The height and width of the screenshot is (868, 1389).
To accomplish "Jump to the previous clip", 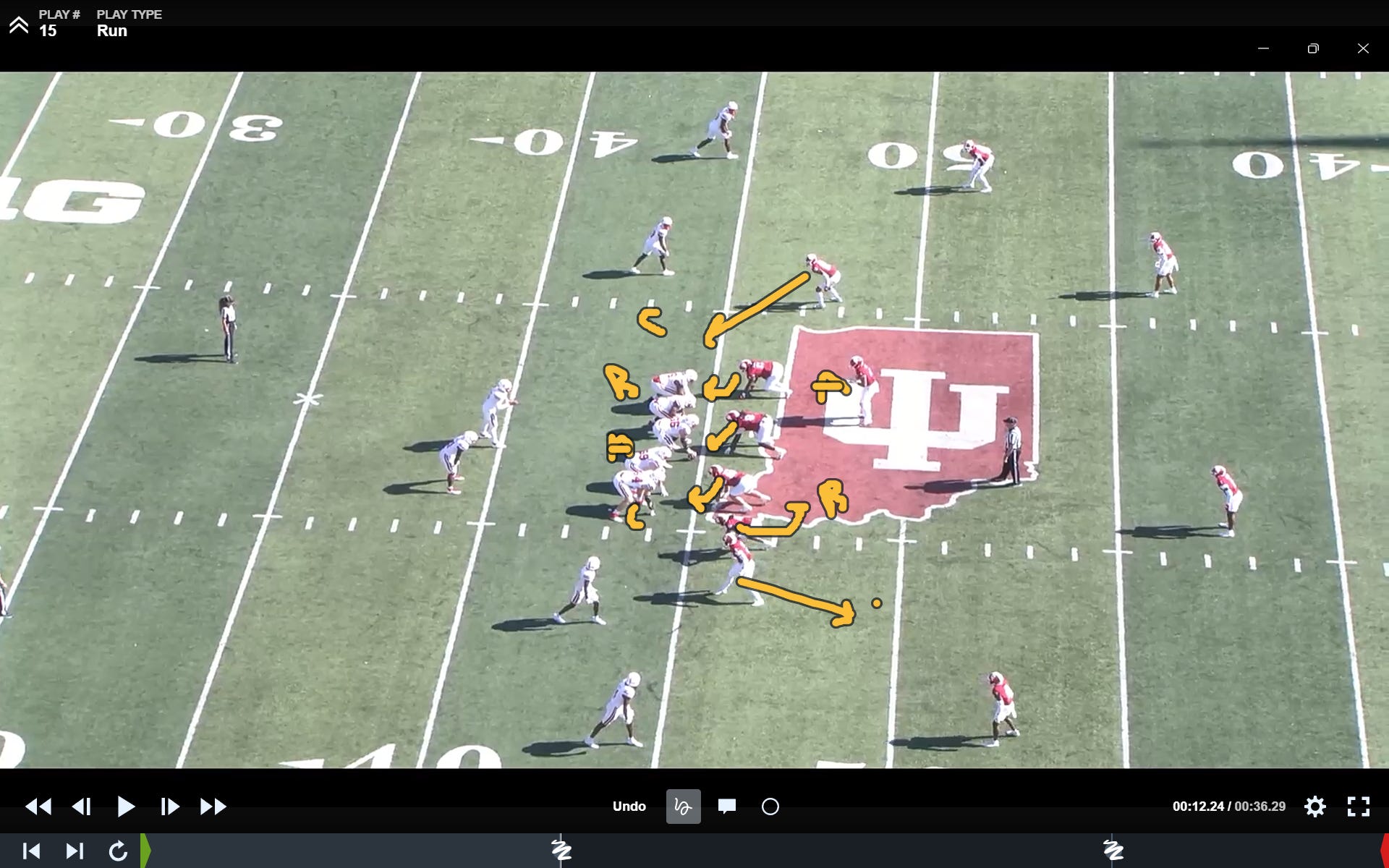I will tap(31, 851).
